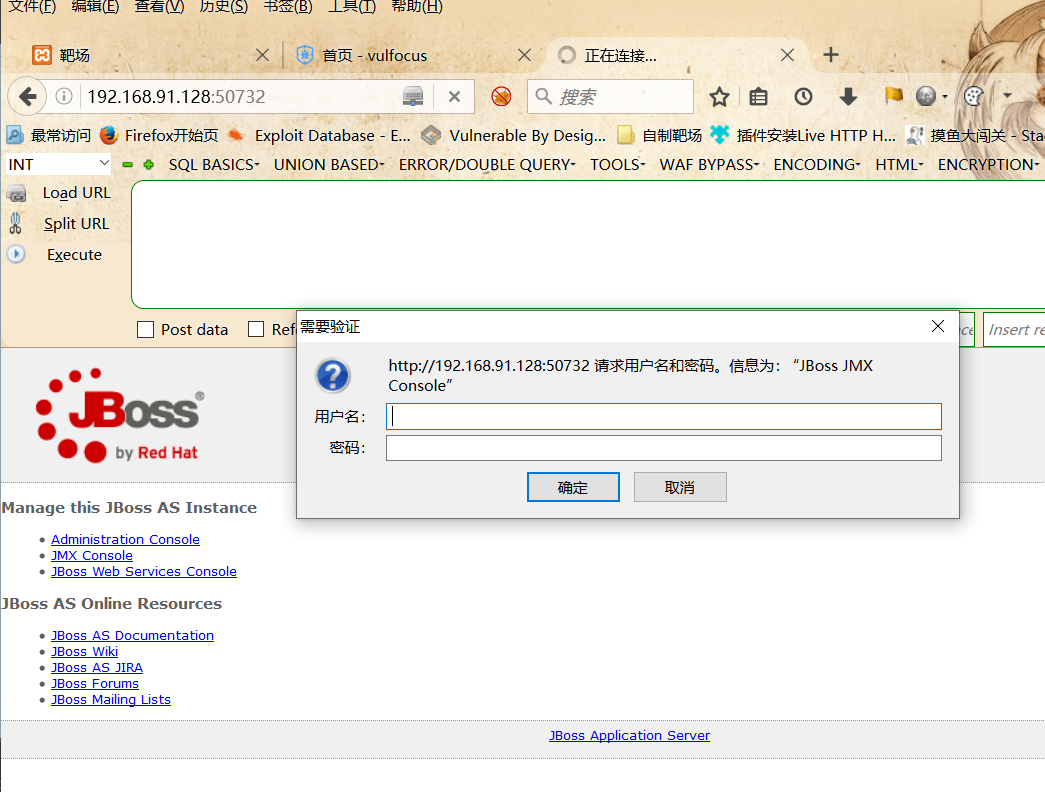Toggle the Post data checkbox

[x=145, y=329]
